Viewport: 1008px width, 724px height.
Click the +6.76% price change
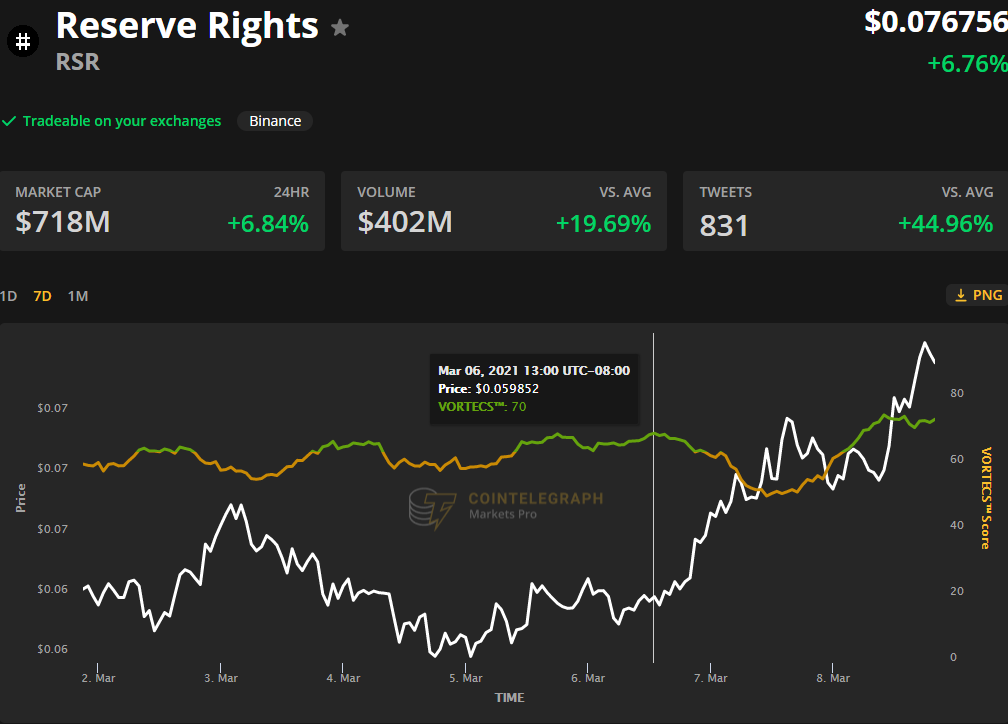[x=968, y=64]
